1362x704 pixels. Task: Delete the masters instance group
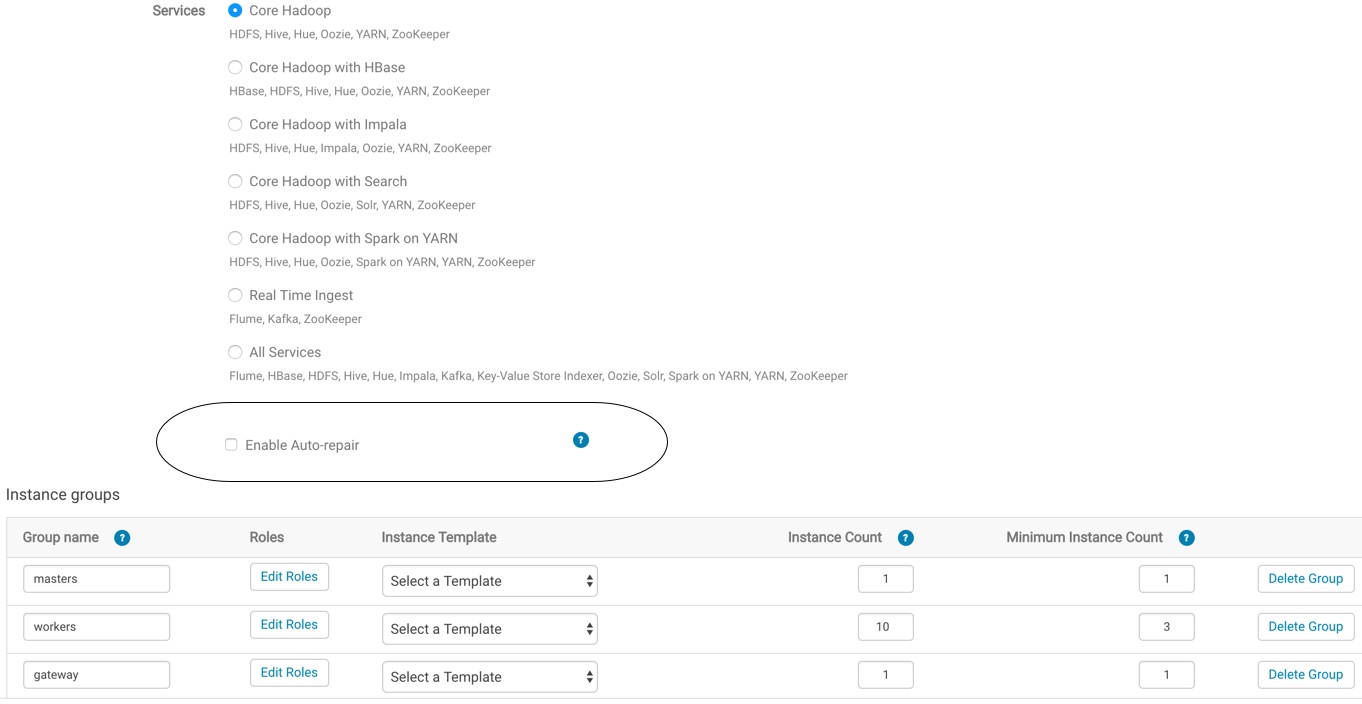(1305, 579)
